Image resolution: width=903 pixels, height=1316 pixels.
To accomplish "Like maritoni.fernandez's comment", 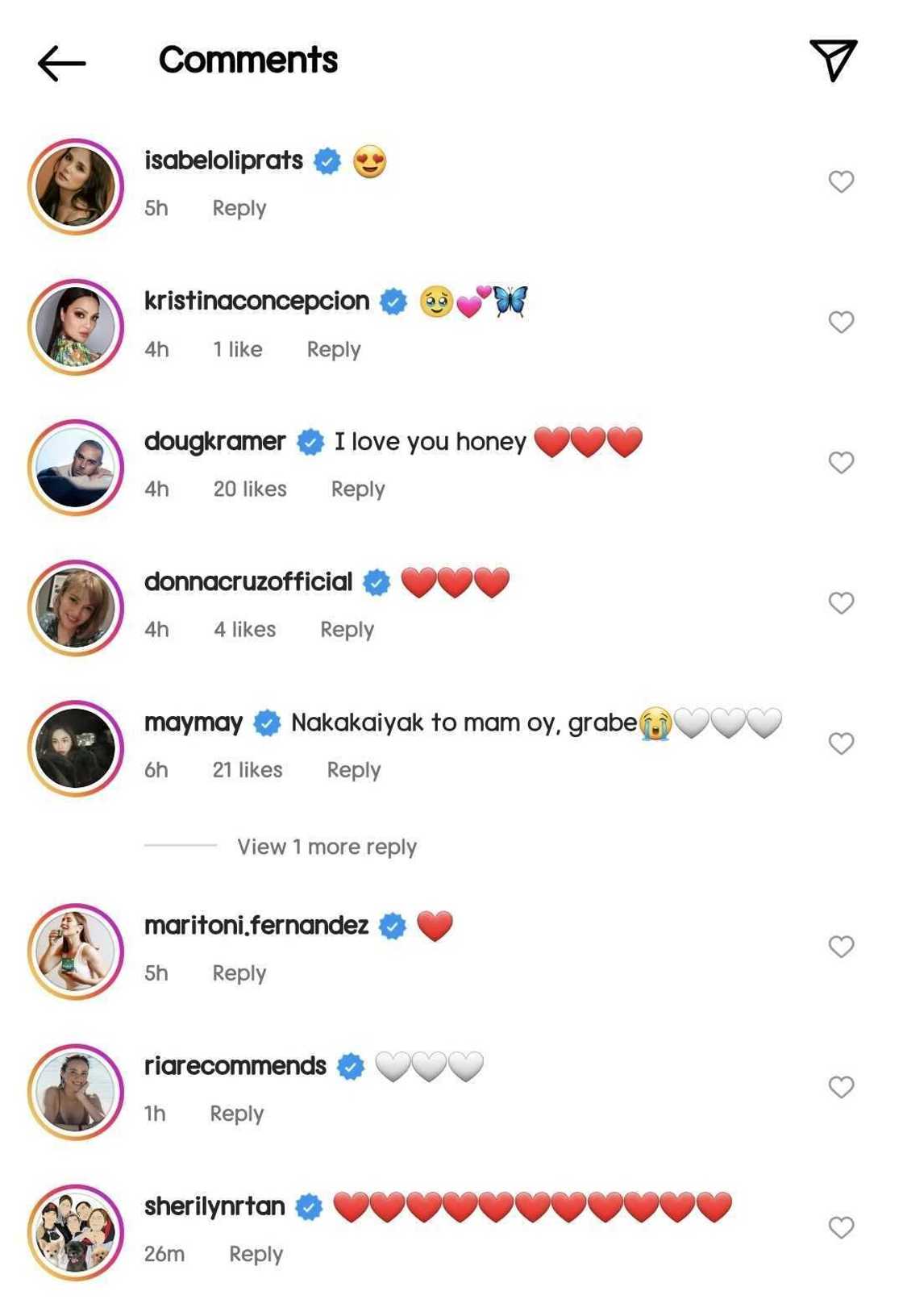I will [841, 946].
